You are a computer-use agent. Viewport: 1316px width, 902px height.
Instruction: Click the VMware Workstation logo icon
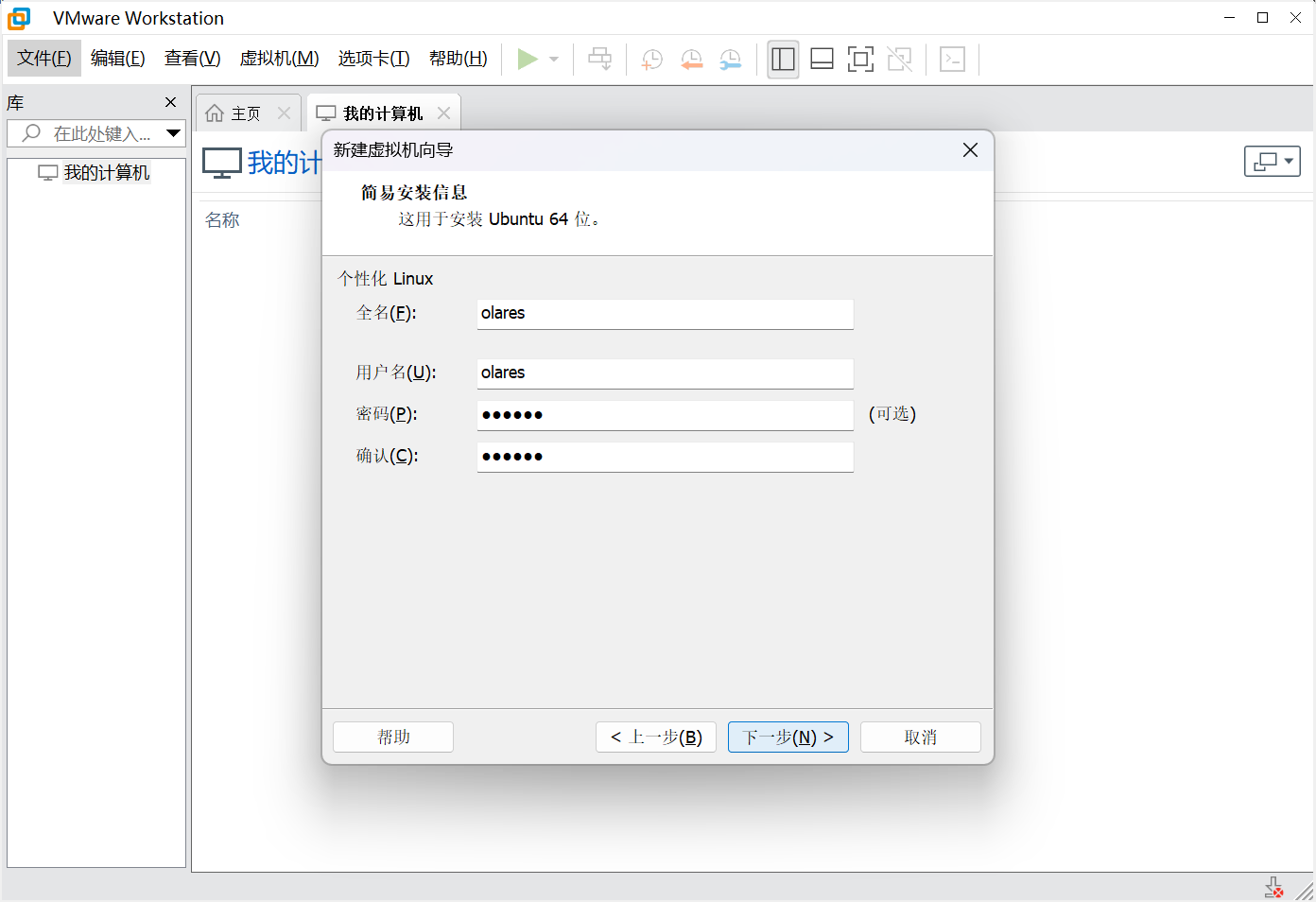[19, 18]
